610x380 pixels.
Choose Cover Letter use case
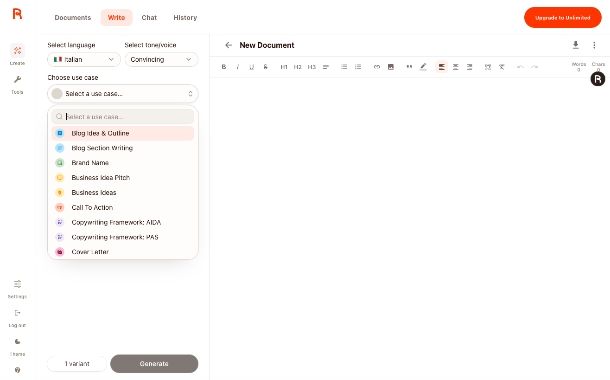pyautogui.click(x=123, y=252)
